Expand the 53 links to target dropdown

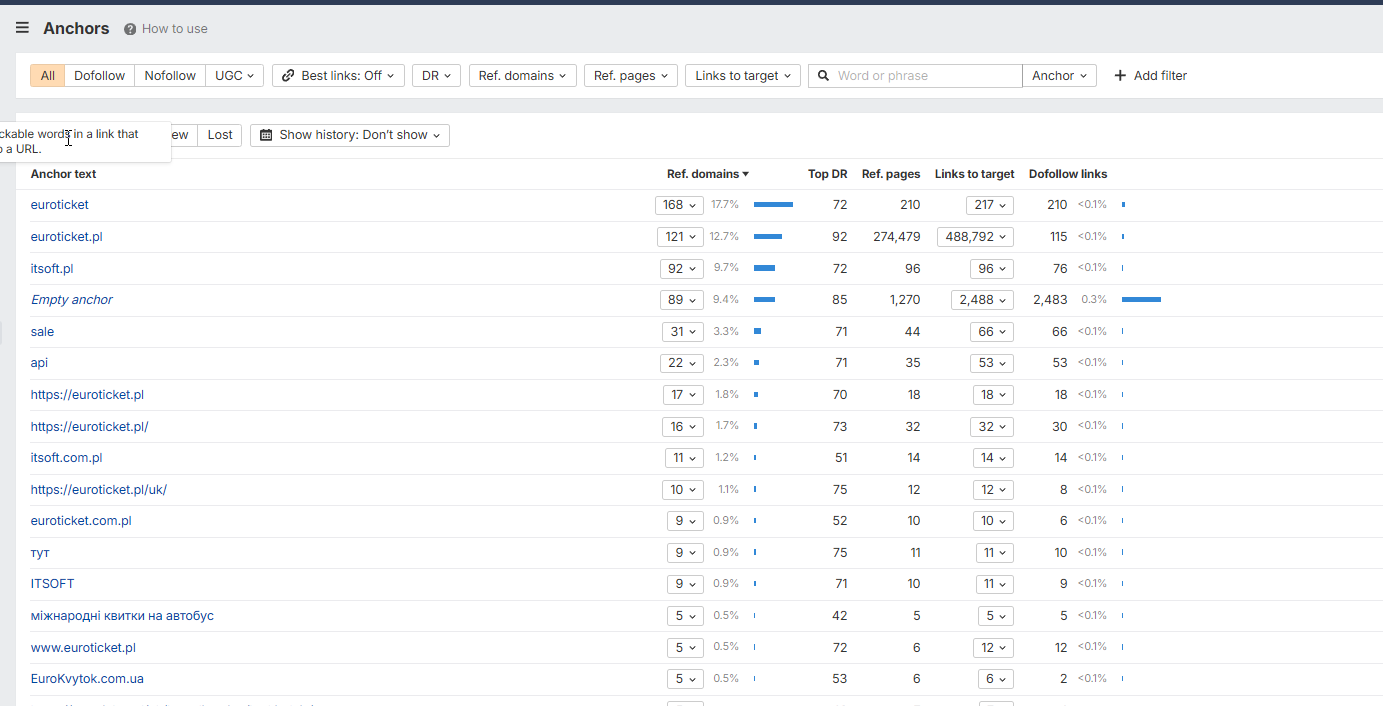(992, 363)
